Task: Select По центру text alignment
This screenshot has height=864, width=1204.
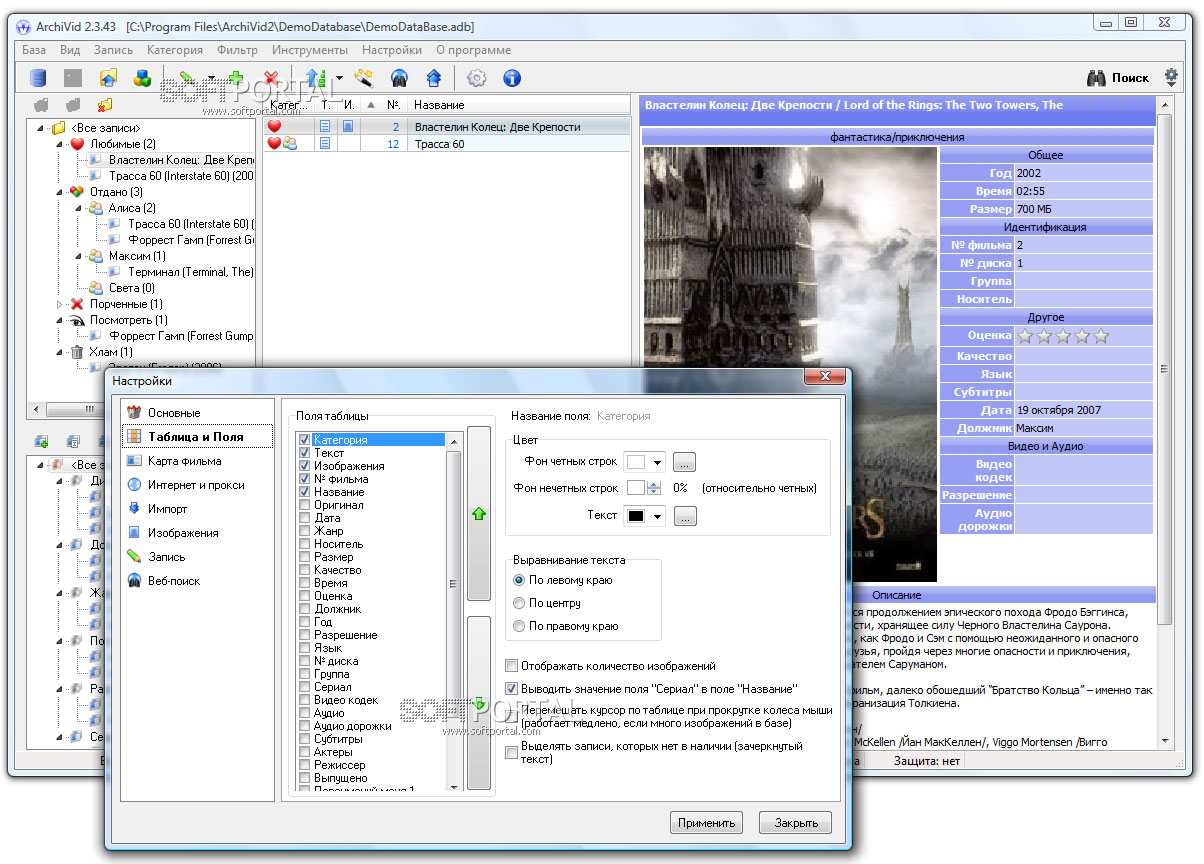Action: 519,603
